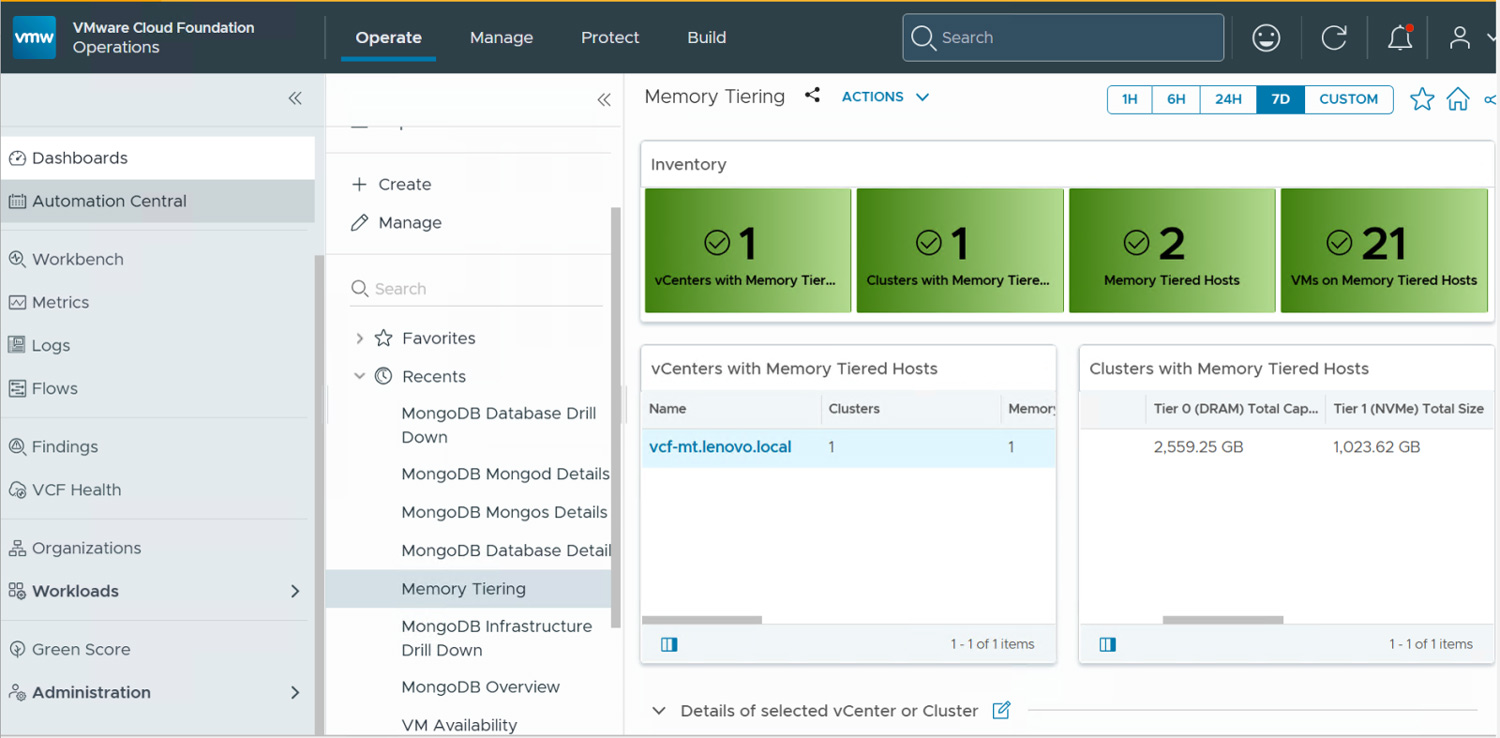Click the VMW logo
The height and width of the screenshot is (738, 1500).
click(33, 38)
